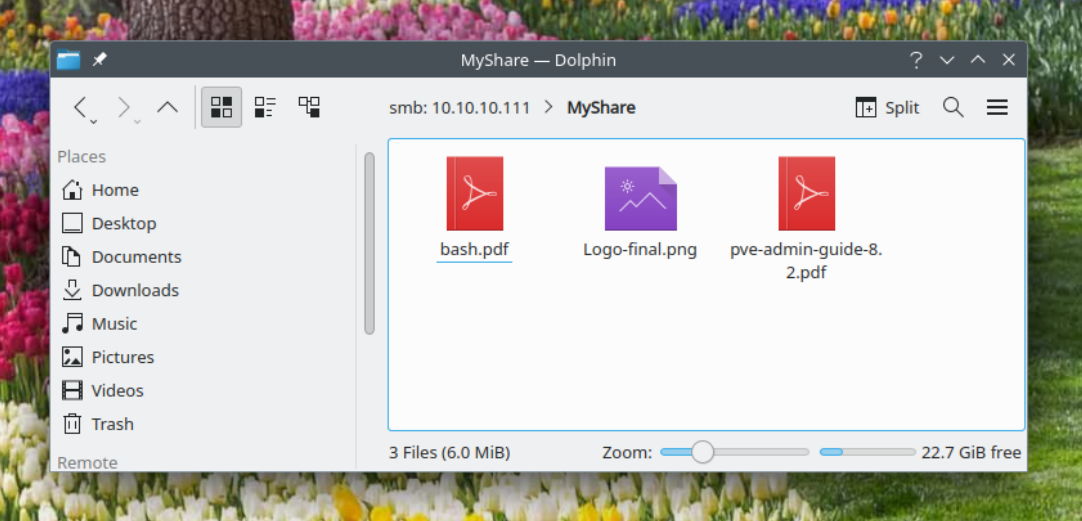
Task: Click the pve-admin-guide-8.2.pdf file name
Action: (807, 261)
